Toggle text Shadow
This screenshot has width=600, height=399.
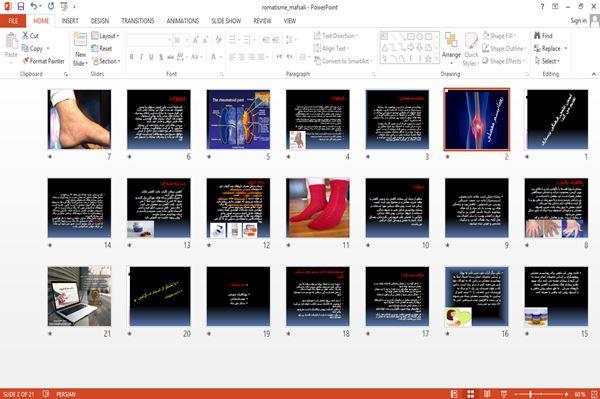pyautogui.click(x=161, y=57)
